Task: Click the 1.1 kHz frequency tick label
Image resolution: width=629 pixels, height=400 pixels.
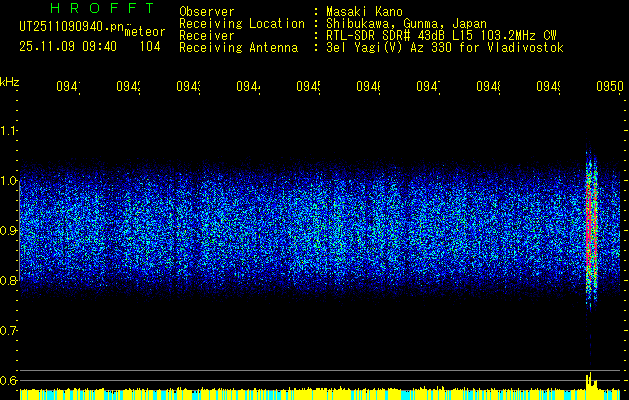Action: pyautogui.click(x=9, y=130)
